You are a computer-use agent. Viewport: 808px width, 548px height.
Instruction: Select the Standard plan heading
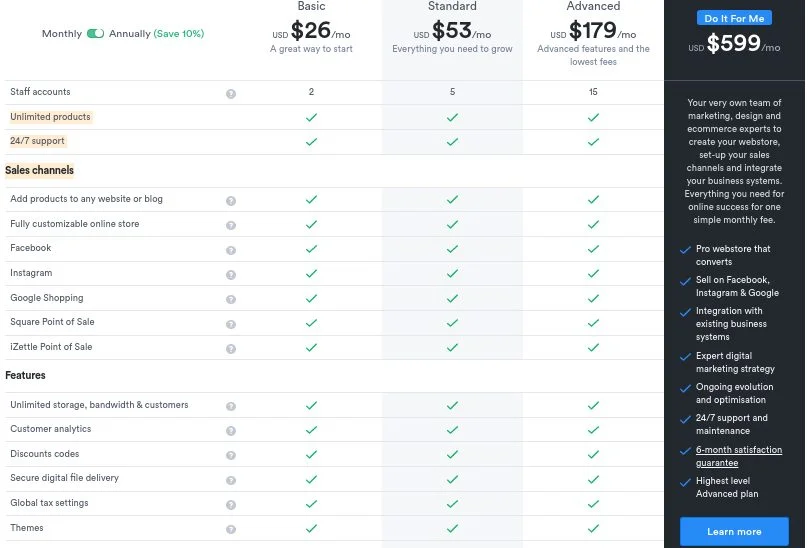point(452,6)
